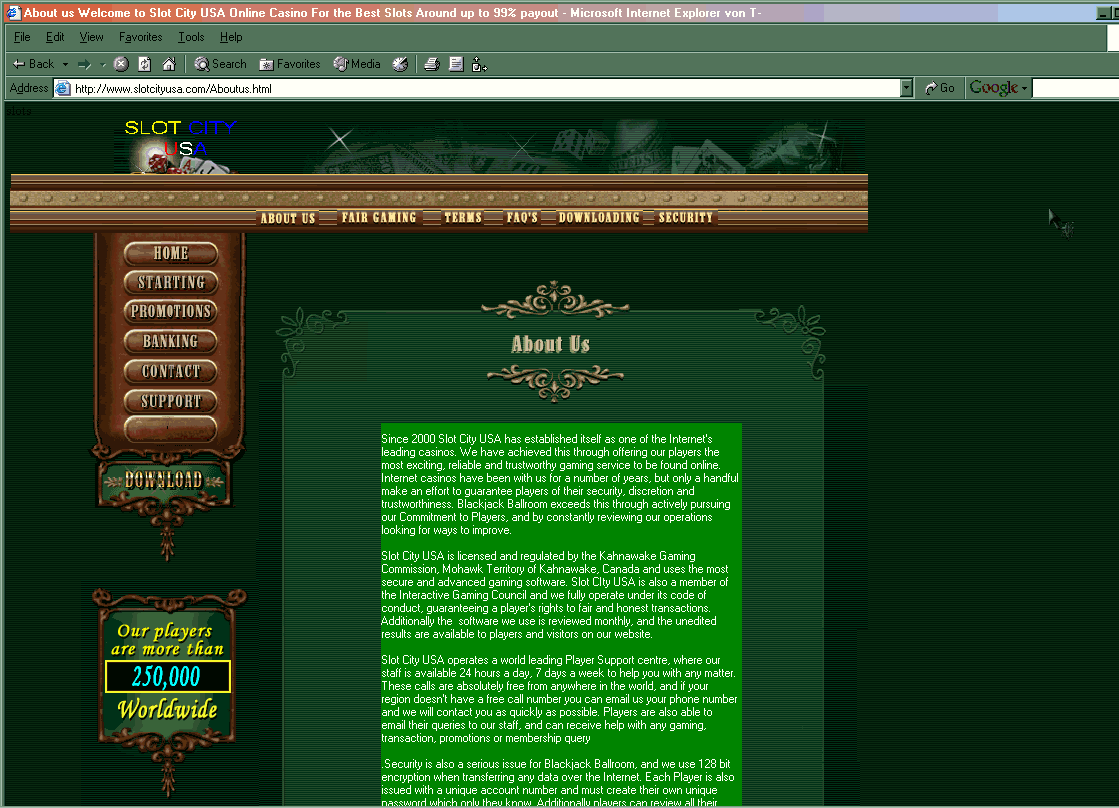The image size is (1119, 808).
Task: Refresh the page using the Refresh icon
Action: [x=144, y=64]
